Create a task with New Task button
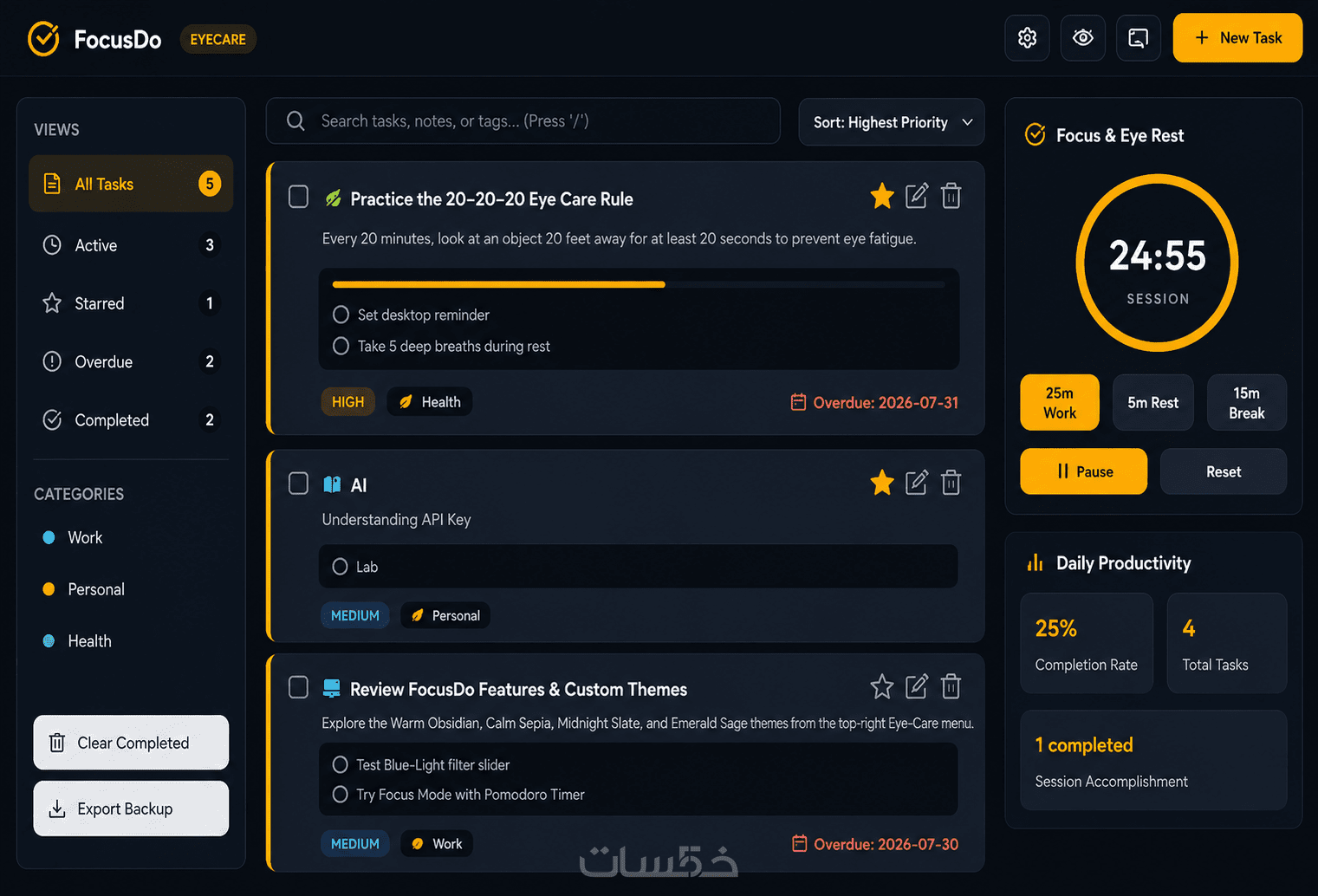Viewport: 1318px width, 896px height. pyautogui.click(x=1237, y=38)
